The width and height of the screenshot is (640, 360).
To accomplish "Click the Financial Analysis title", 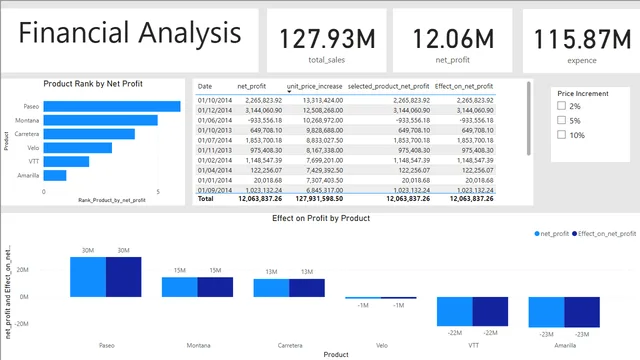I will point(130,33).
